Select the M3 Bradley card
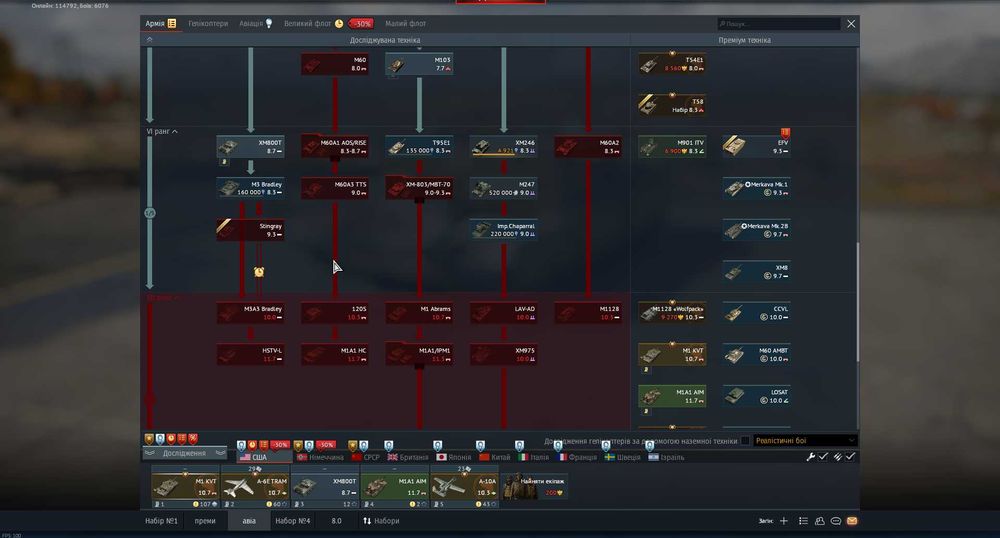Image resolution: width=1000 pixels, height=538 pixels. coord(250,188)
